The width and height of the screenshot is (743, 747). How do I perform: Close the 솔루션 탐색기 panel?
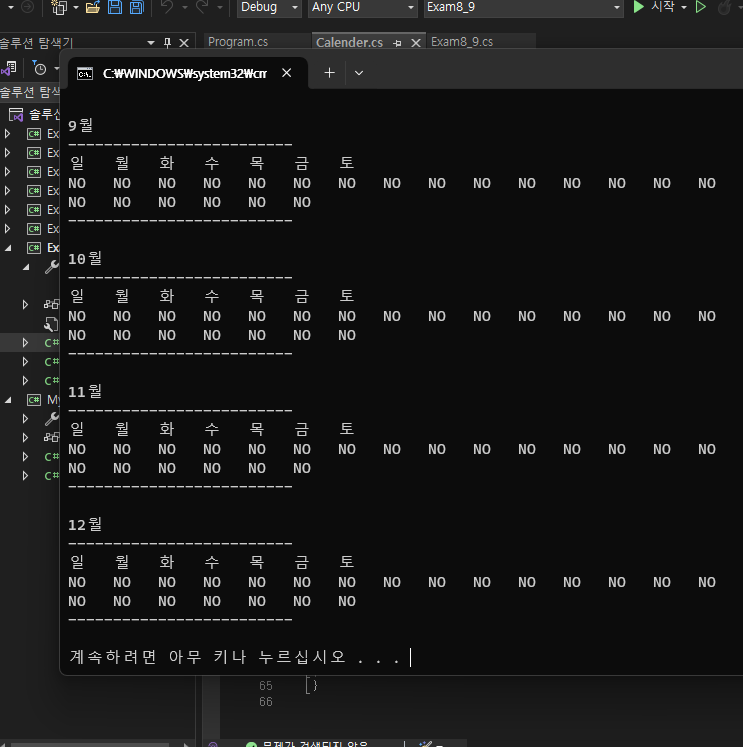click(x=184, y=43)
